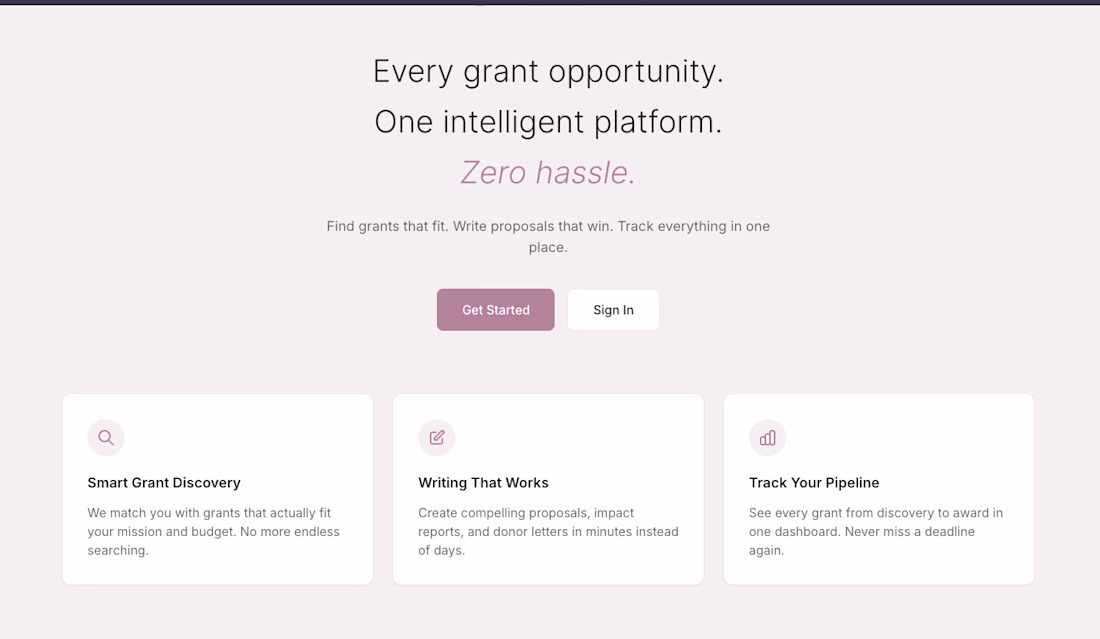Select the Smart Grant Discovery title
The width and height of the screenshot is (1100, 639).
coord(164,483)
